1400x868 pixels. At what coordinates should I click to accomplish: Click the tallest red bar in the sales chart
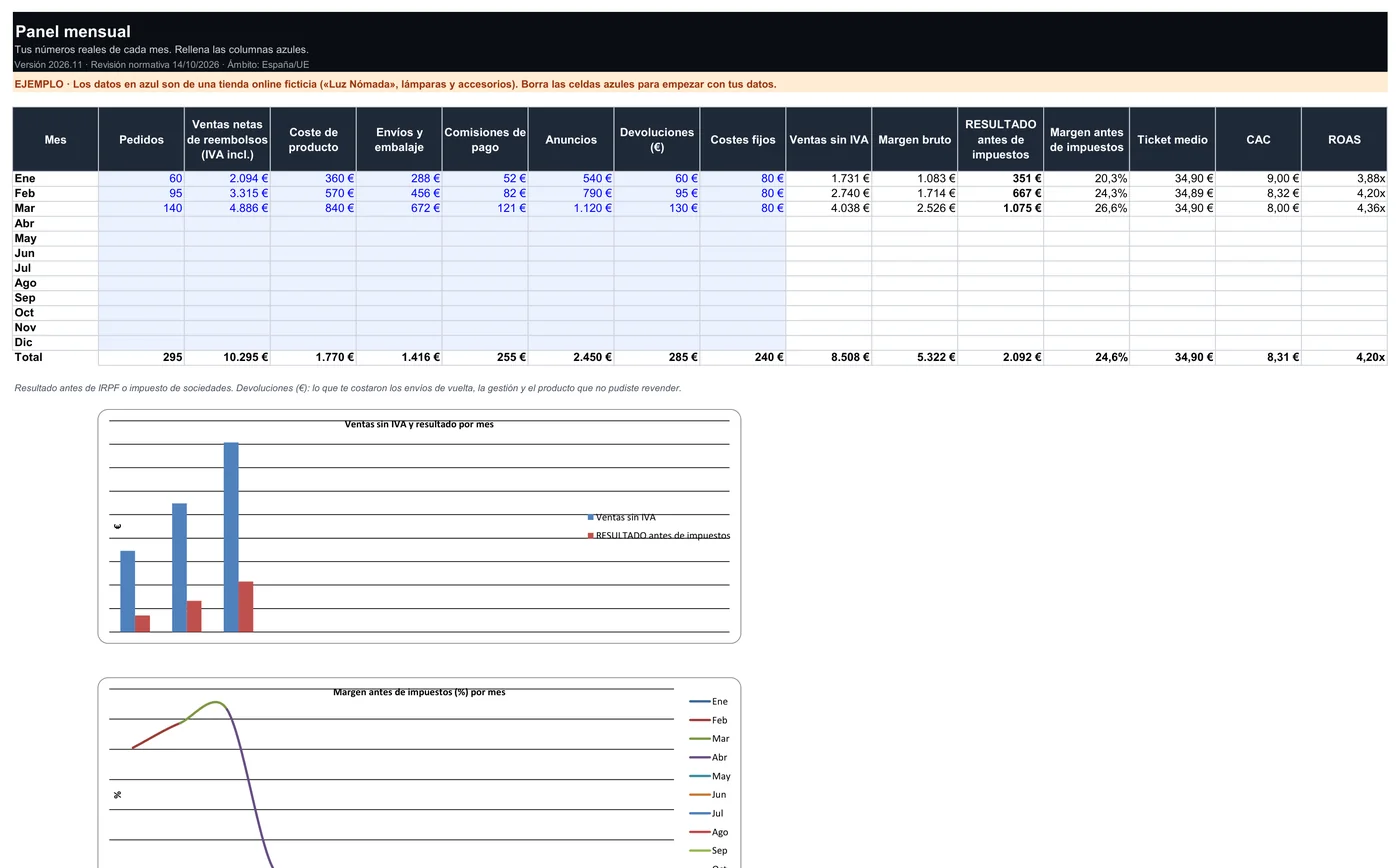click(x=246, y=607)
